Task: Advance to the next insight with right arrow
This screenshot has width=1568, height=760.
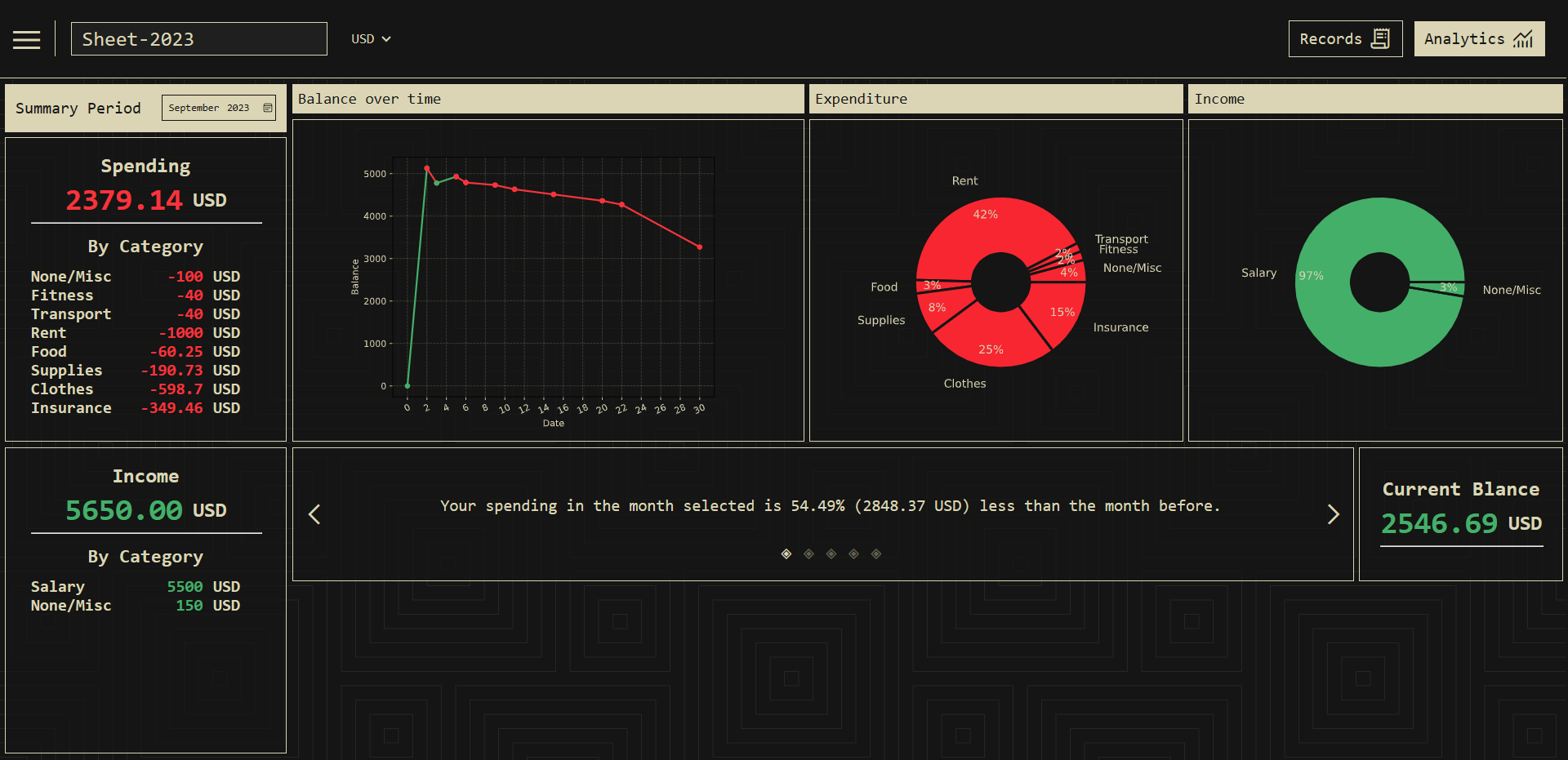Action: [x=1334, y=514]
